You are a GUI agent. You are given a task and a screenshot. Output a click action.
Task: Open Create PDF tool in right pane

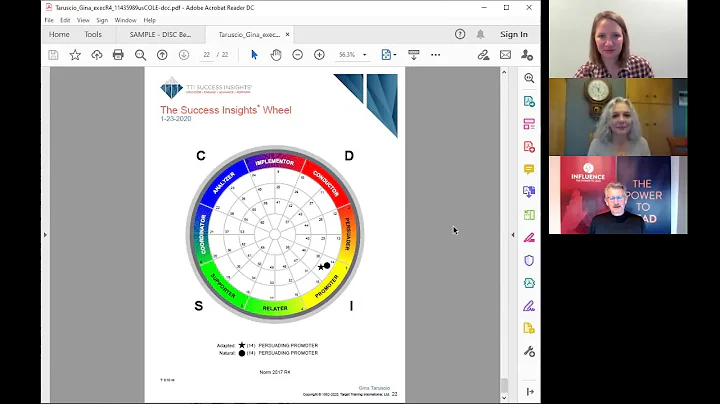click(529, 147)
